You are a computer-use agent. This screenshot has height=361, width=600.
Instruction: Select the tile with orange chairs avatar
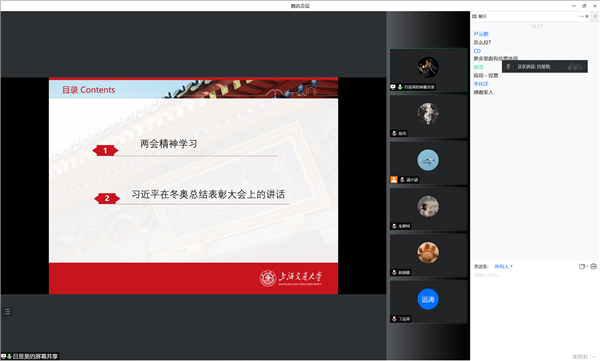point(429,255)
